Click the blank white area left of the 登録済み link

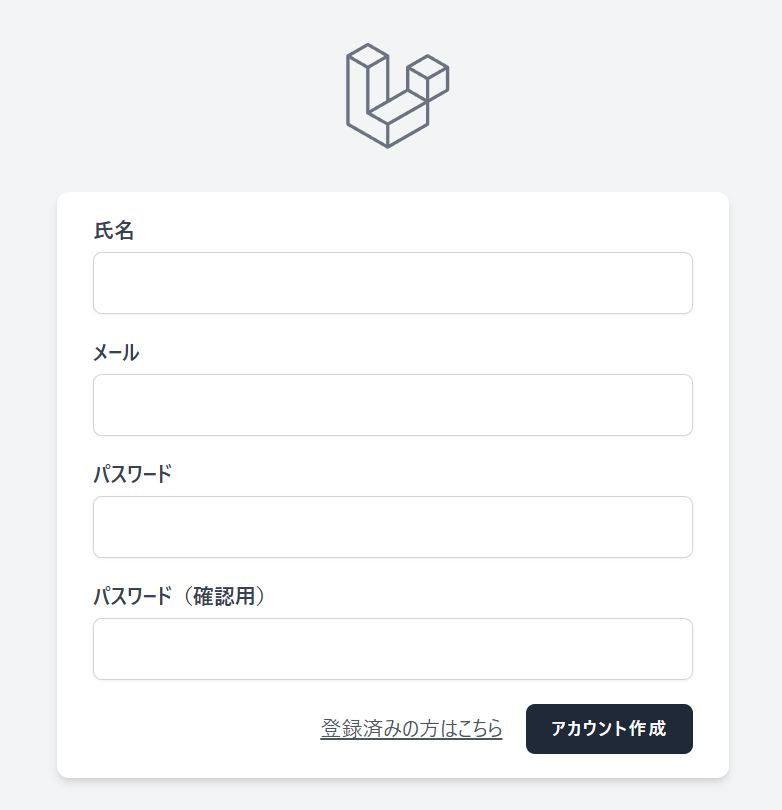coord(200,729)
